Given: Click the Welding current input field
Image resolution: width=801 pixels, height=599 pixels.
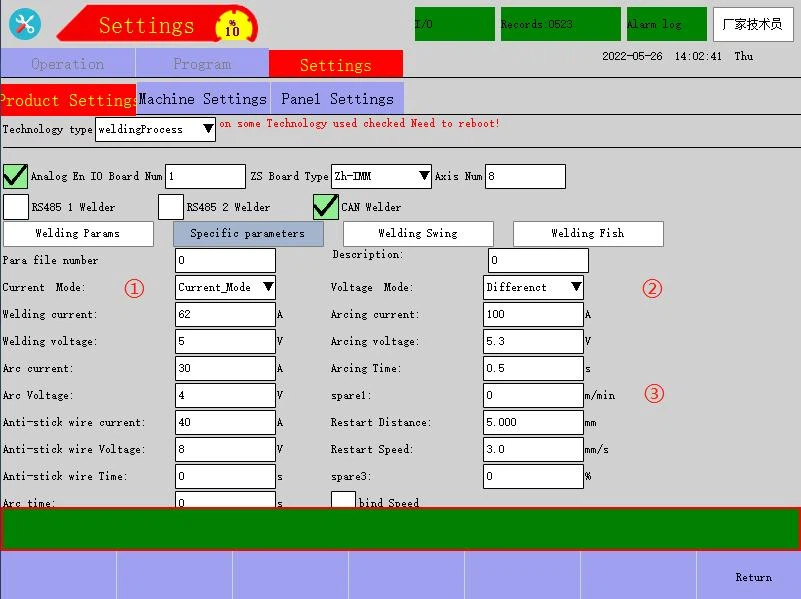Looking at the screenshot, I should tap(225, 314).
